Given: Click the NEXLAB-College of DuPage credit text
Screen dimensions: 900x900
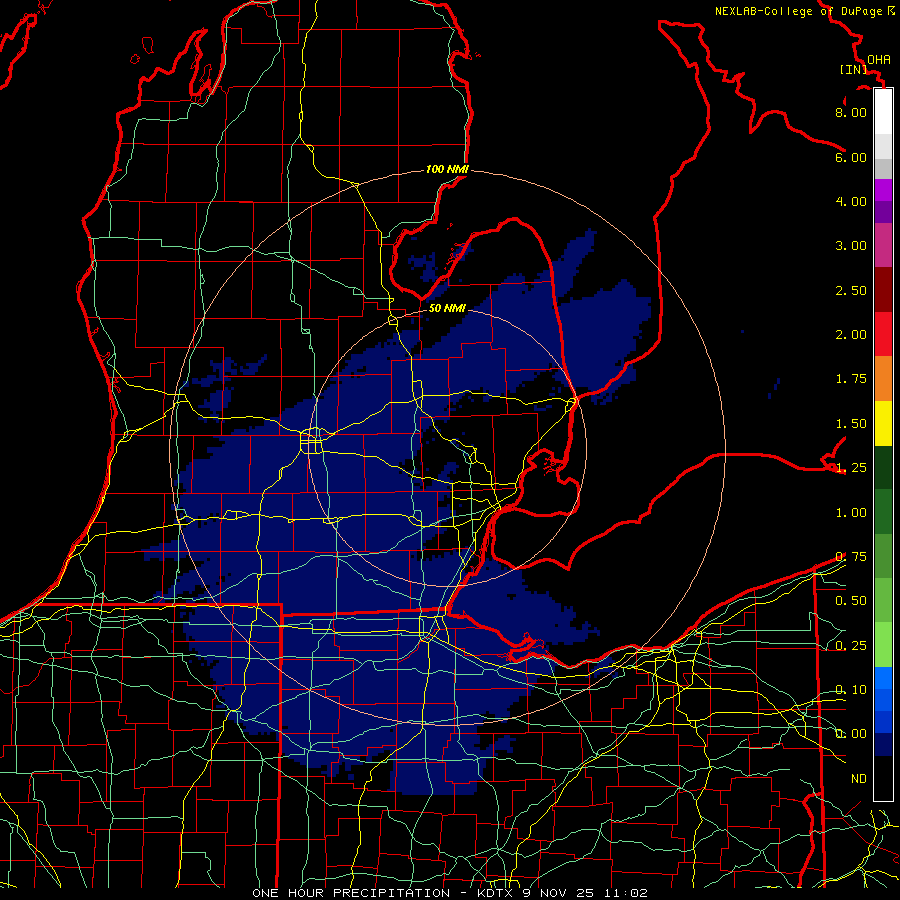Looking at the screenshot, I should 804,11.
